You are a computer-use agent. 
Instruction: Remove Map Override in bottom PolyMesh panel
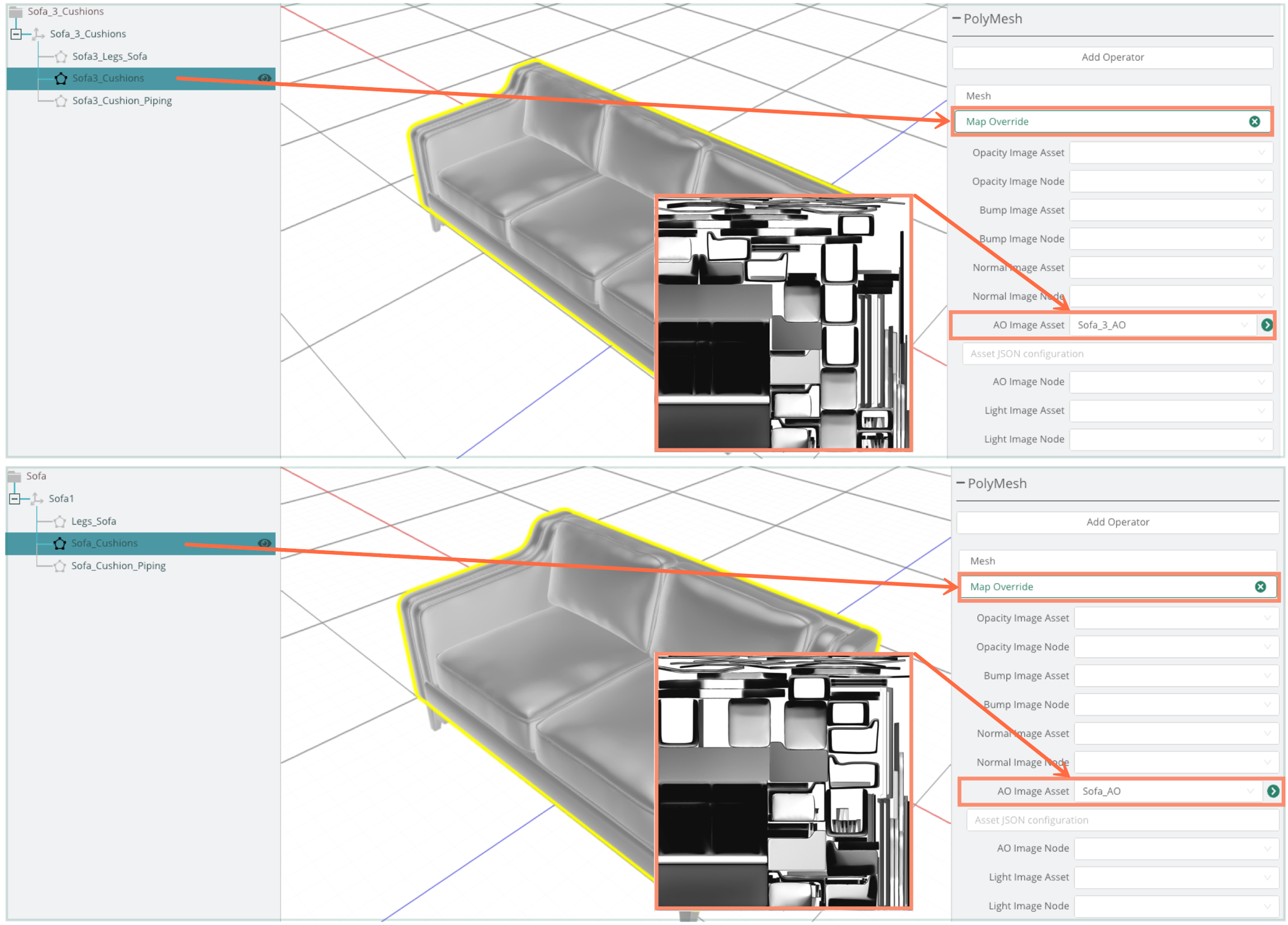[x=1260, y=587]
